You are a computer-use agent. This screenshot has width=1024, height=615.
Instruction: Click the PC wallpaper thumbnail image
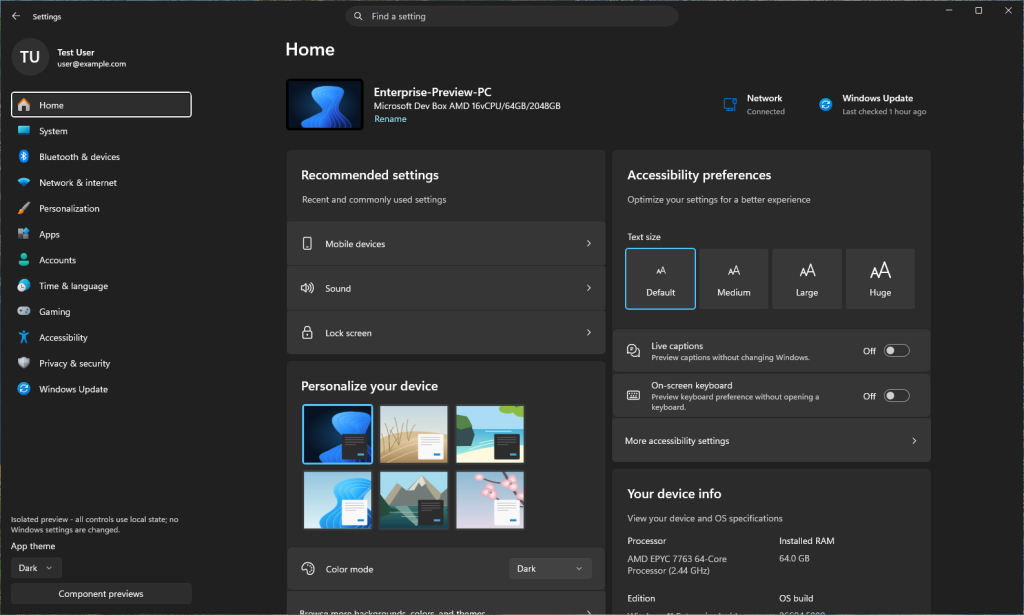click(325, 104)
